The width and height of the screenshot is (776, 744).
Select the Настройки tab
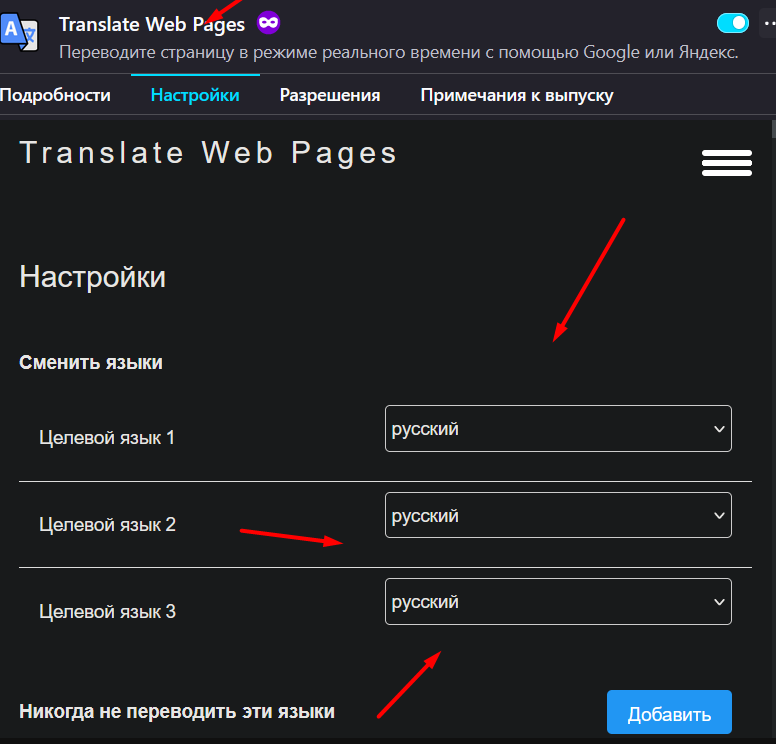tap(195, 95)
